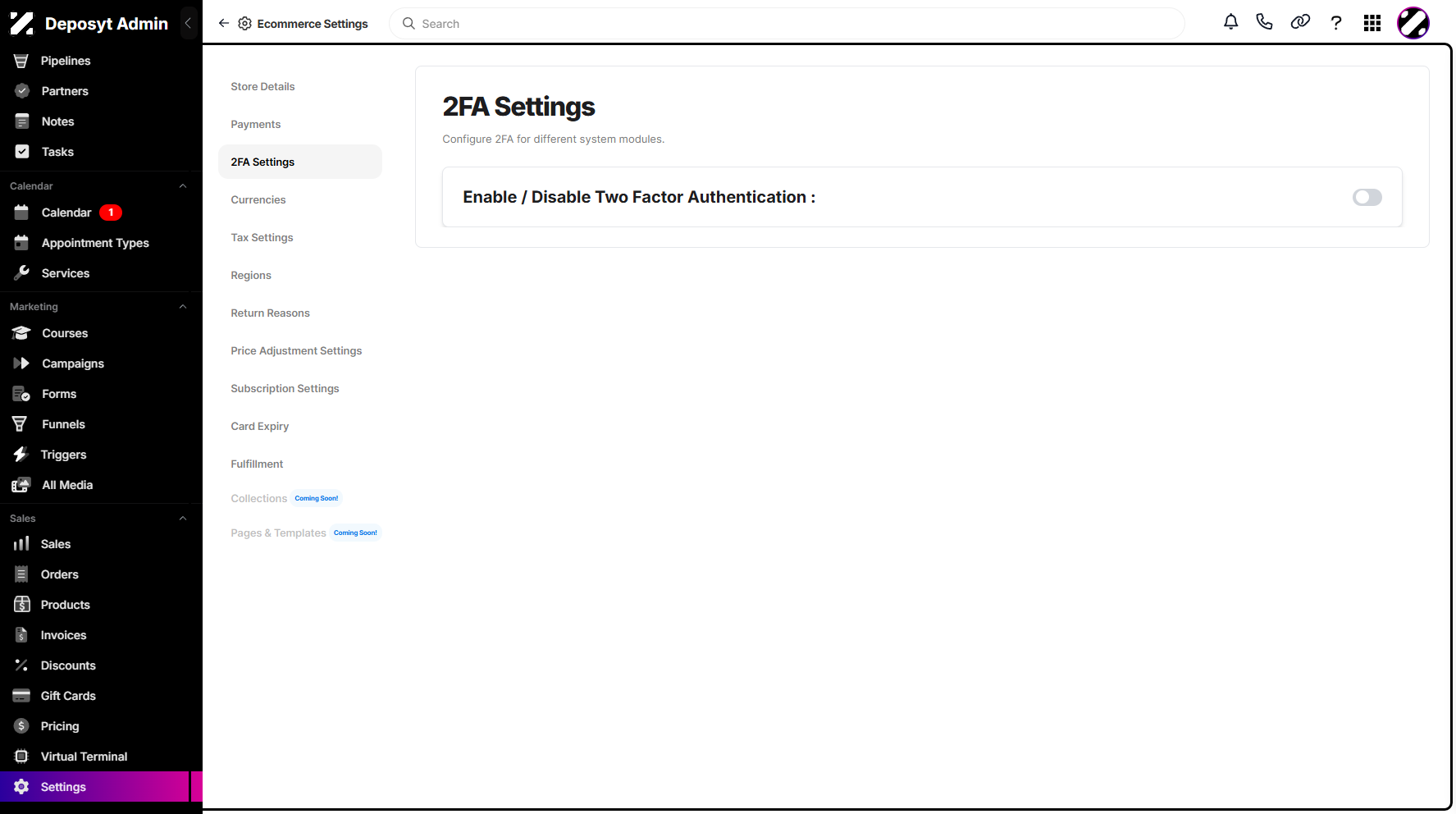Collapse the sidebar using the chevron
Screen dimensions: 1456x814
pyautogui.click(x=188, y=23)
